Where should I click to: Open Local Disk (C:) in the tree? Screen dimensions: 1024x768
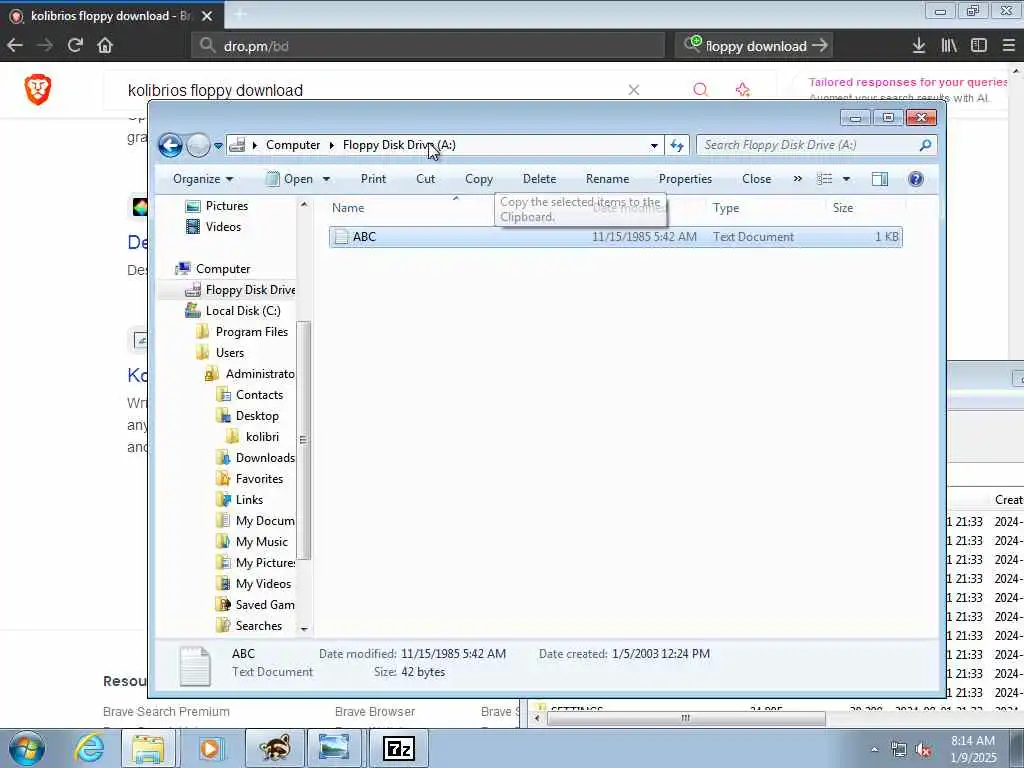click(243, 311)
